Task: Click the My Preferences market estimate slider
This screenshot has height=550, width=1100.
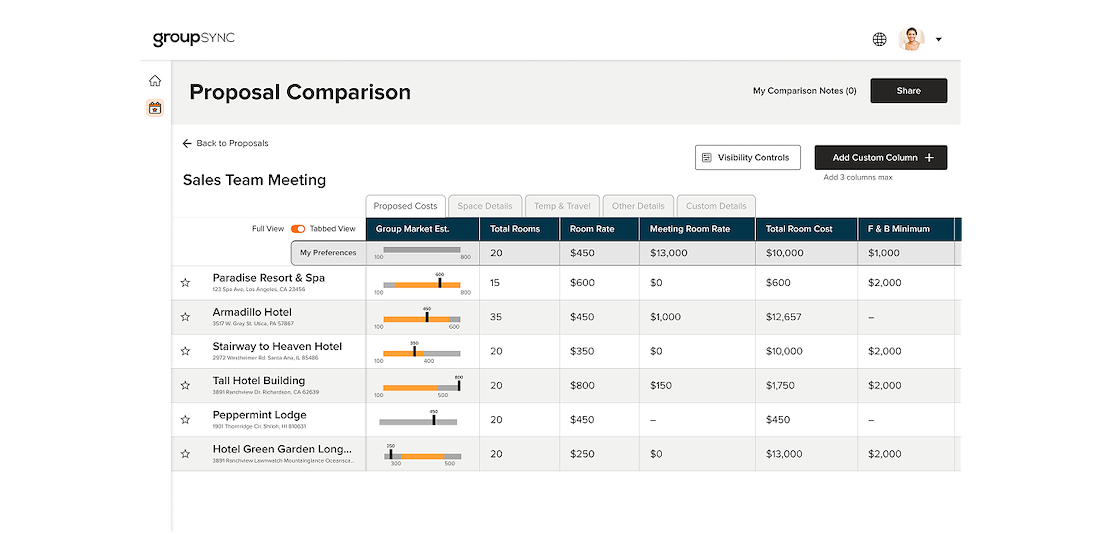Action: pos(422,250)
